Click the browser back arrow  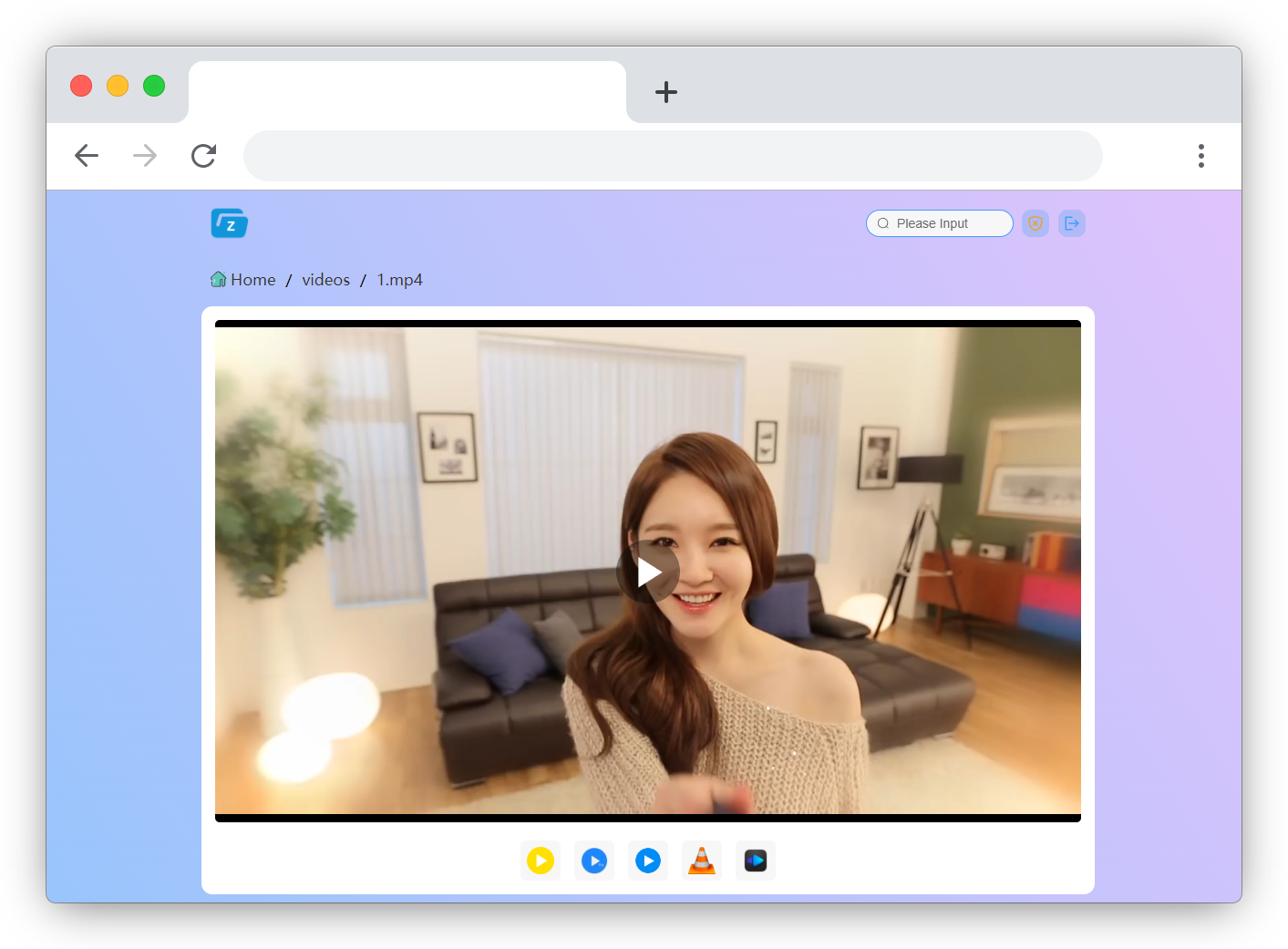87,156
